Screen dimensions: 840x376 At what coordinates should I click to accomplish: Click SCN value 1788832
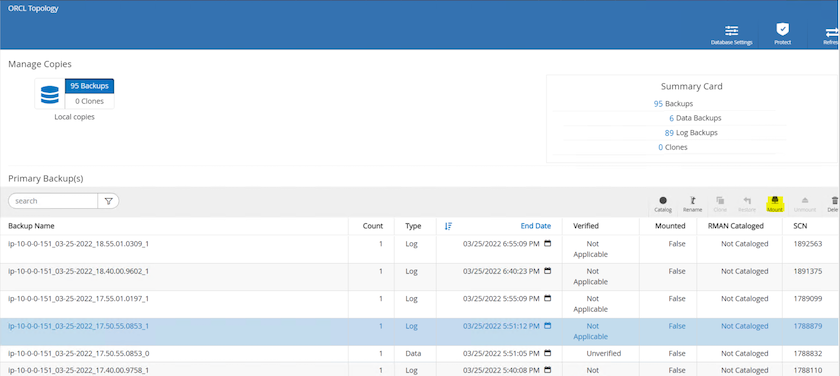click(x=807, y=354)
